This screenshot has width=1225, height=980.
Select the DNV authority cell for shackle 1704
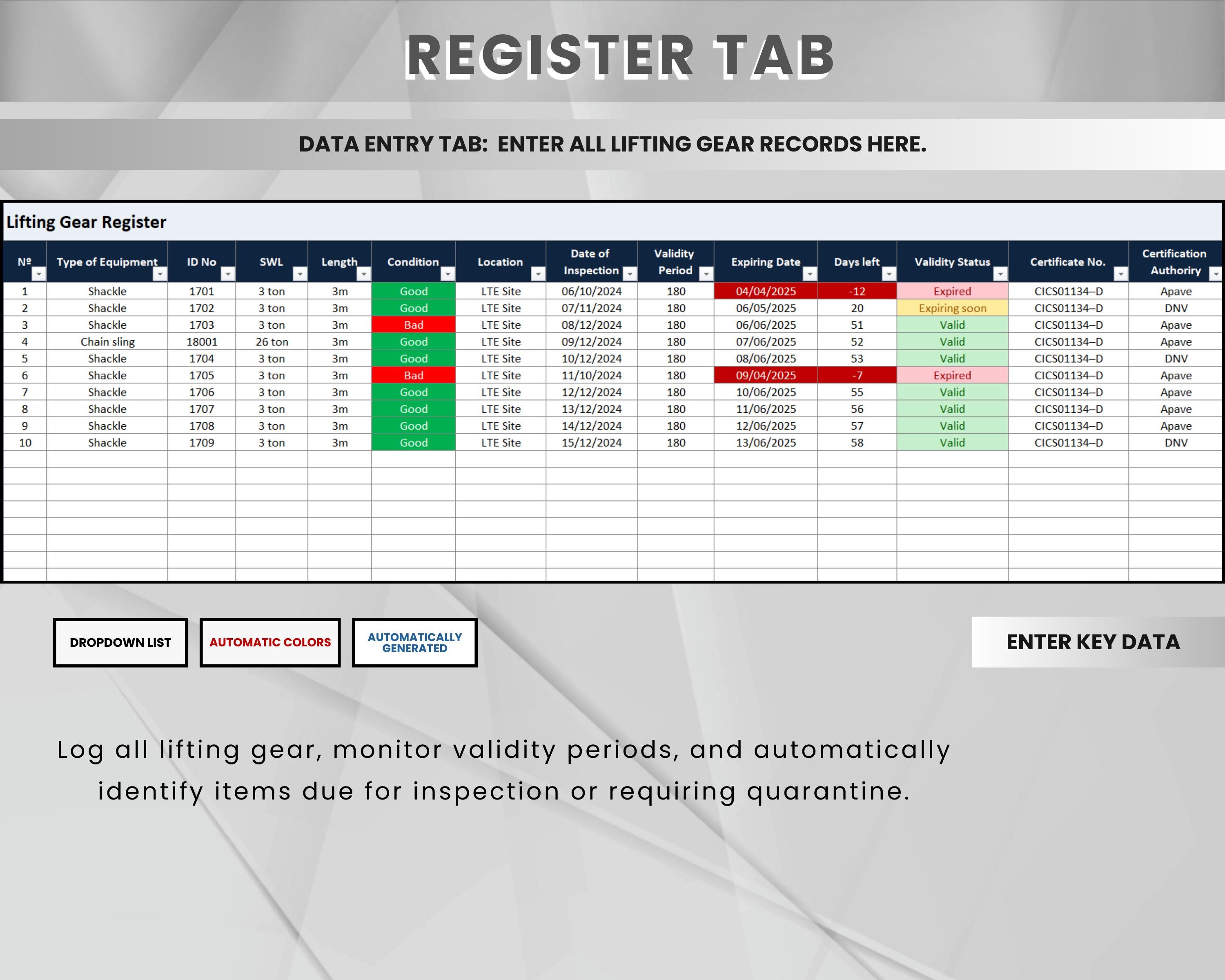point(1176,359)
